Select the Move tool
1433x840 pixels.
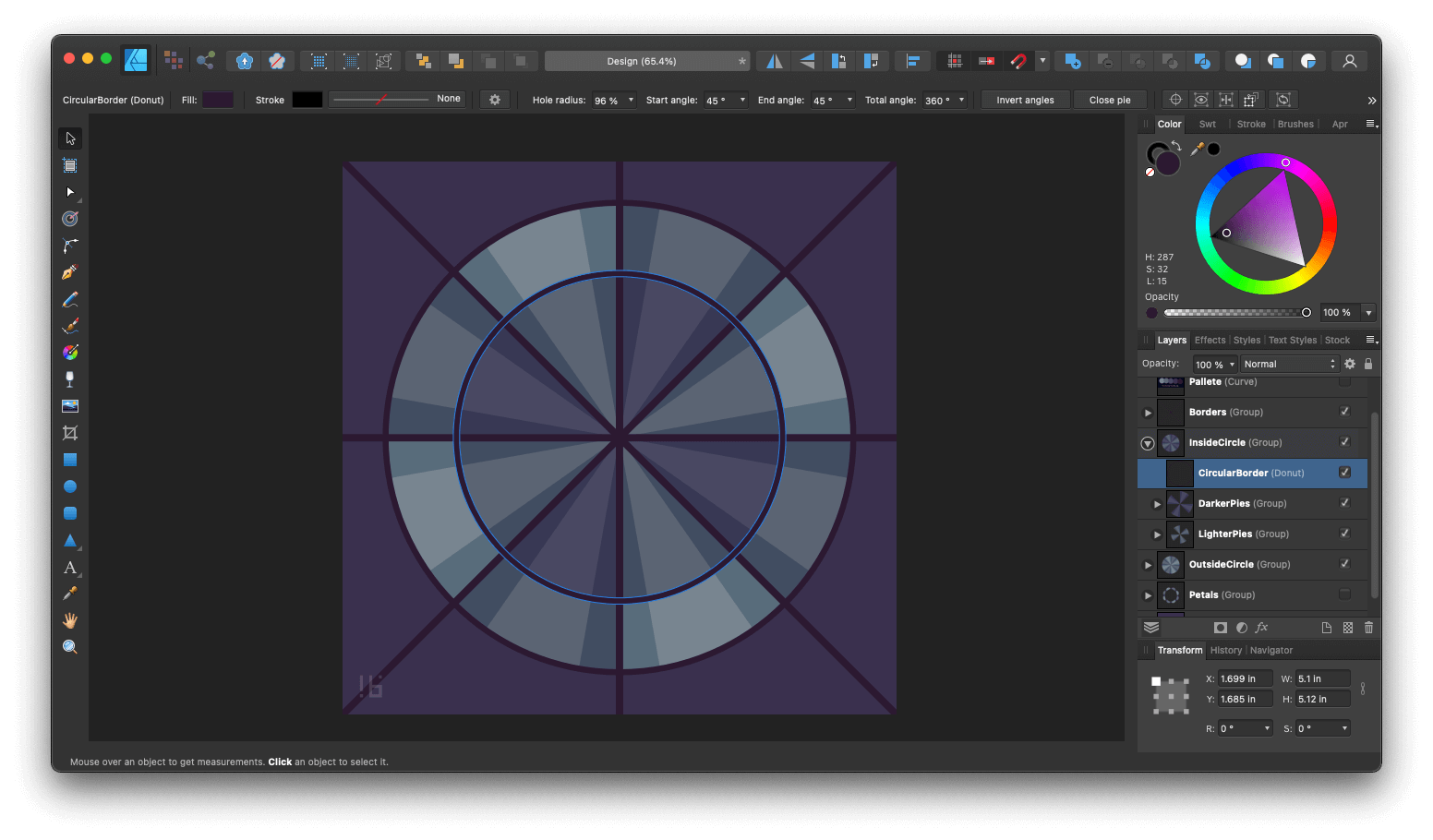69,138
